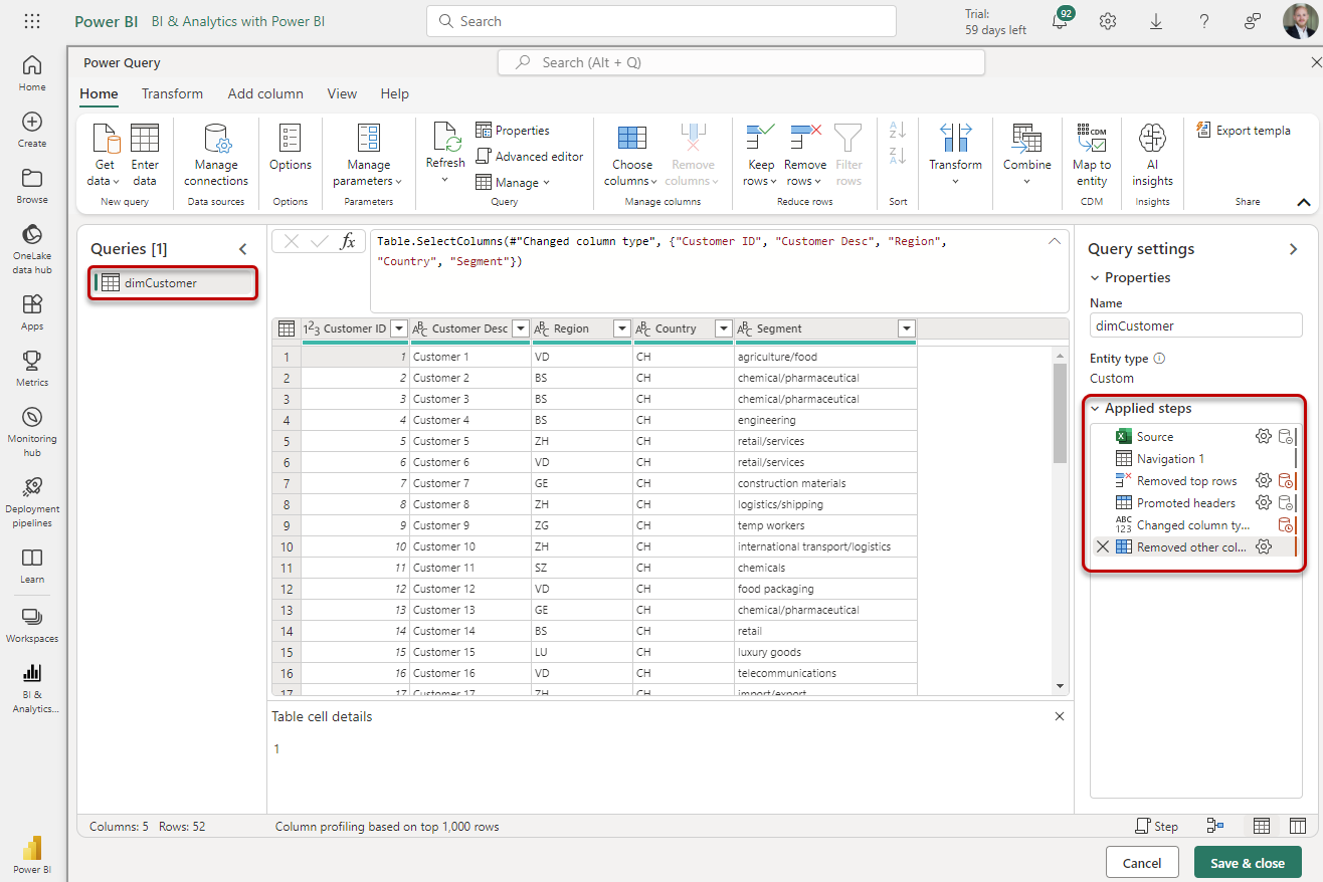Open the Manage parameters dropdown

(x=368, y=155)
